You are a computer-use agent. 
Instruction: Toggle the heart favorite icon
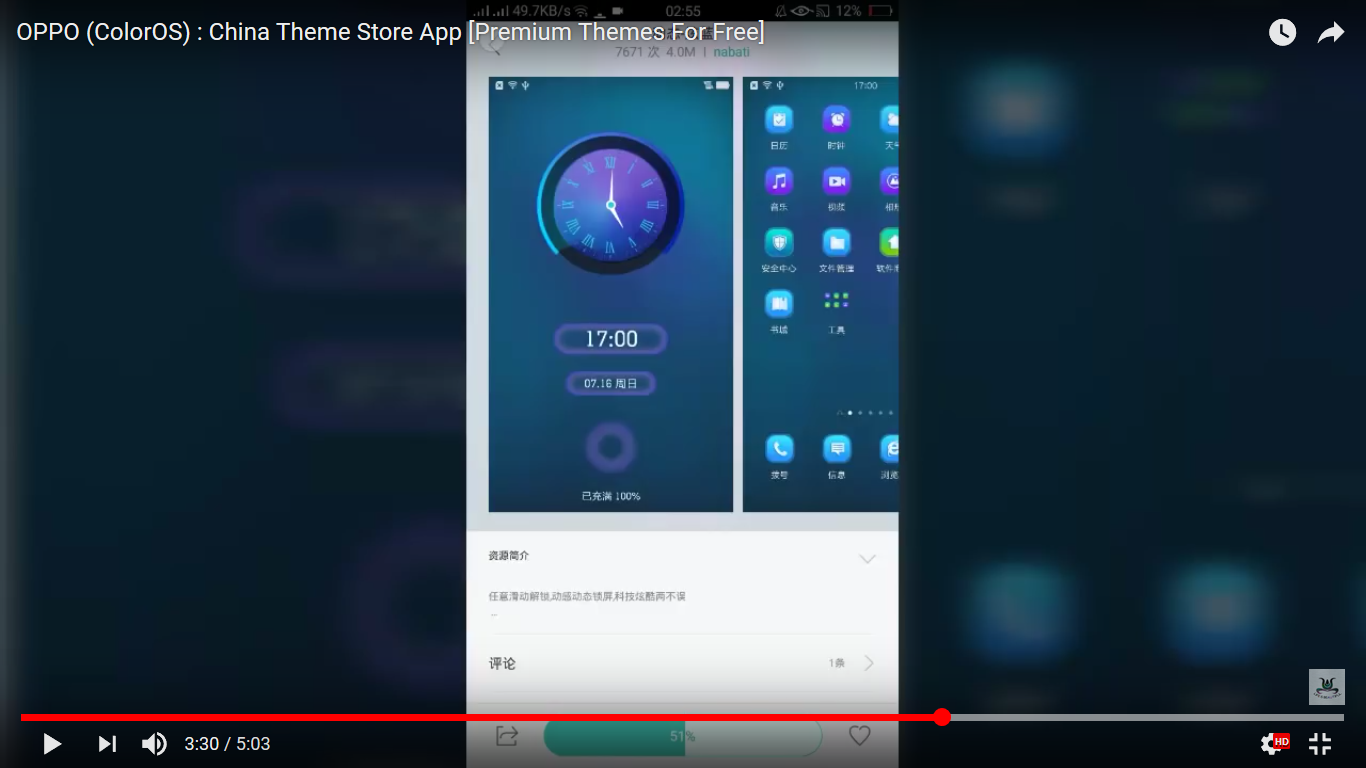point(859,735)
